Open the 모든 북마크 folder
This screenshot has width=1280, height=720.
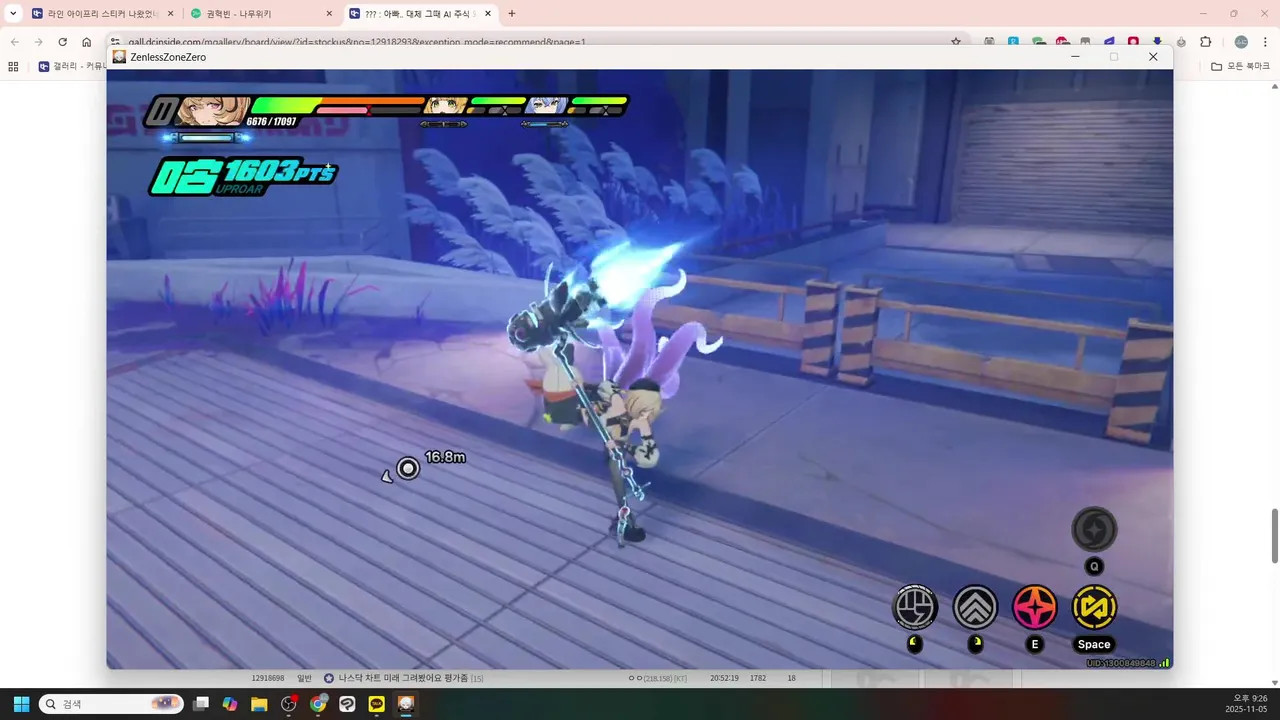(1239, 66)
